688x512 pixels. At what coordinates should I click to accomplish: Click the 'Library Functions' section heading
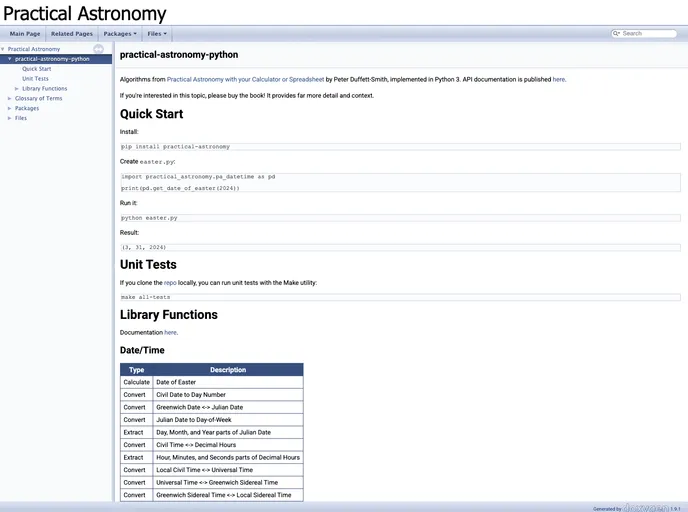pos(169,315)
